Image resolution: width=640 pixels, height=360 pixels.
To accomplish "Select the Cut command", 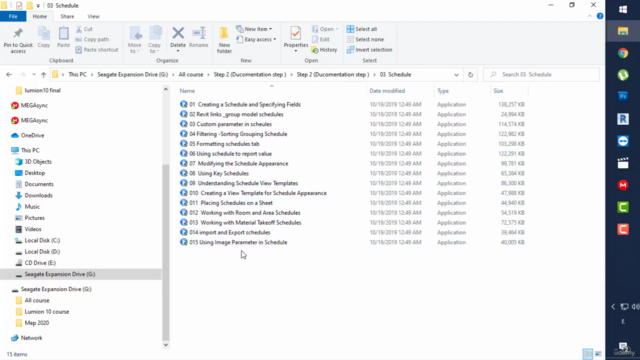I will coord(84,29).
